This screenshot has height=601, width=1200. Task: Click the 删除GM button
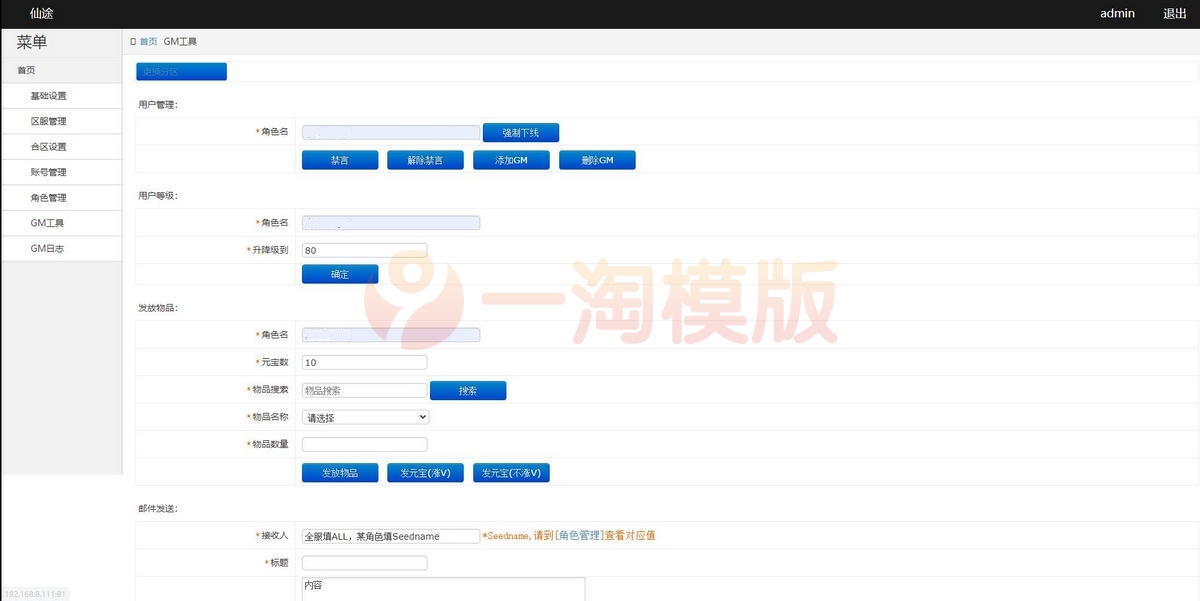(597, 159)
